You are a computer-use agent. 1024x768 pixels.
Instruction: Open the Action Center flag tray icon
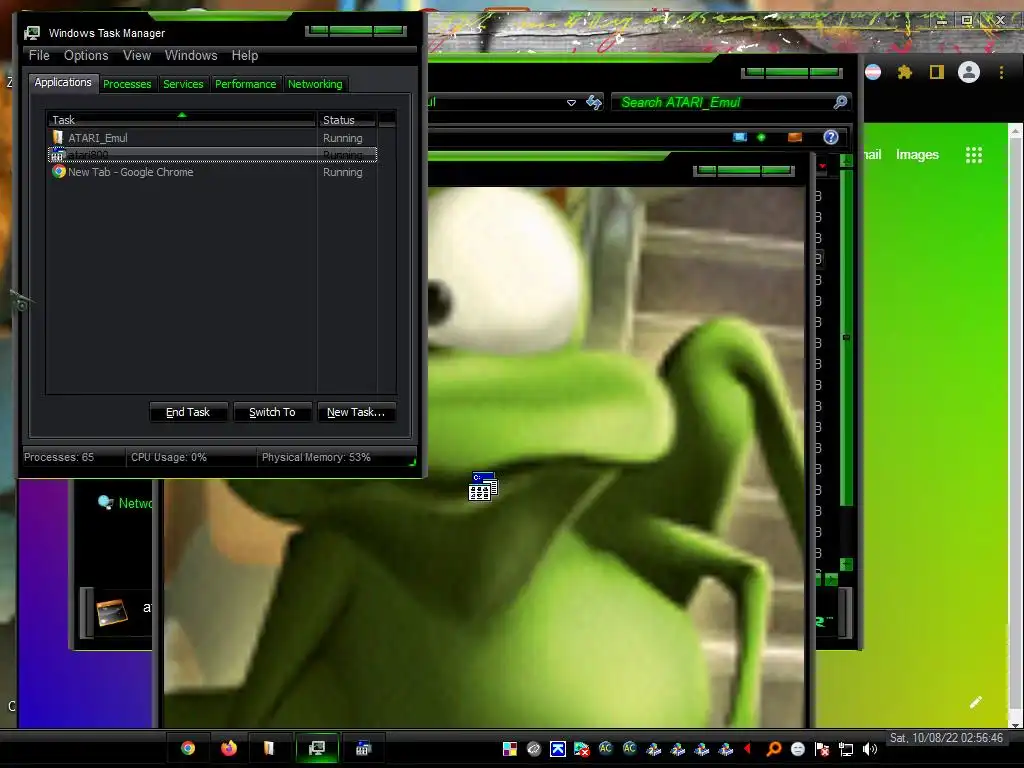(x=822, y=749)
